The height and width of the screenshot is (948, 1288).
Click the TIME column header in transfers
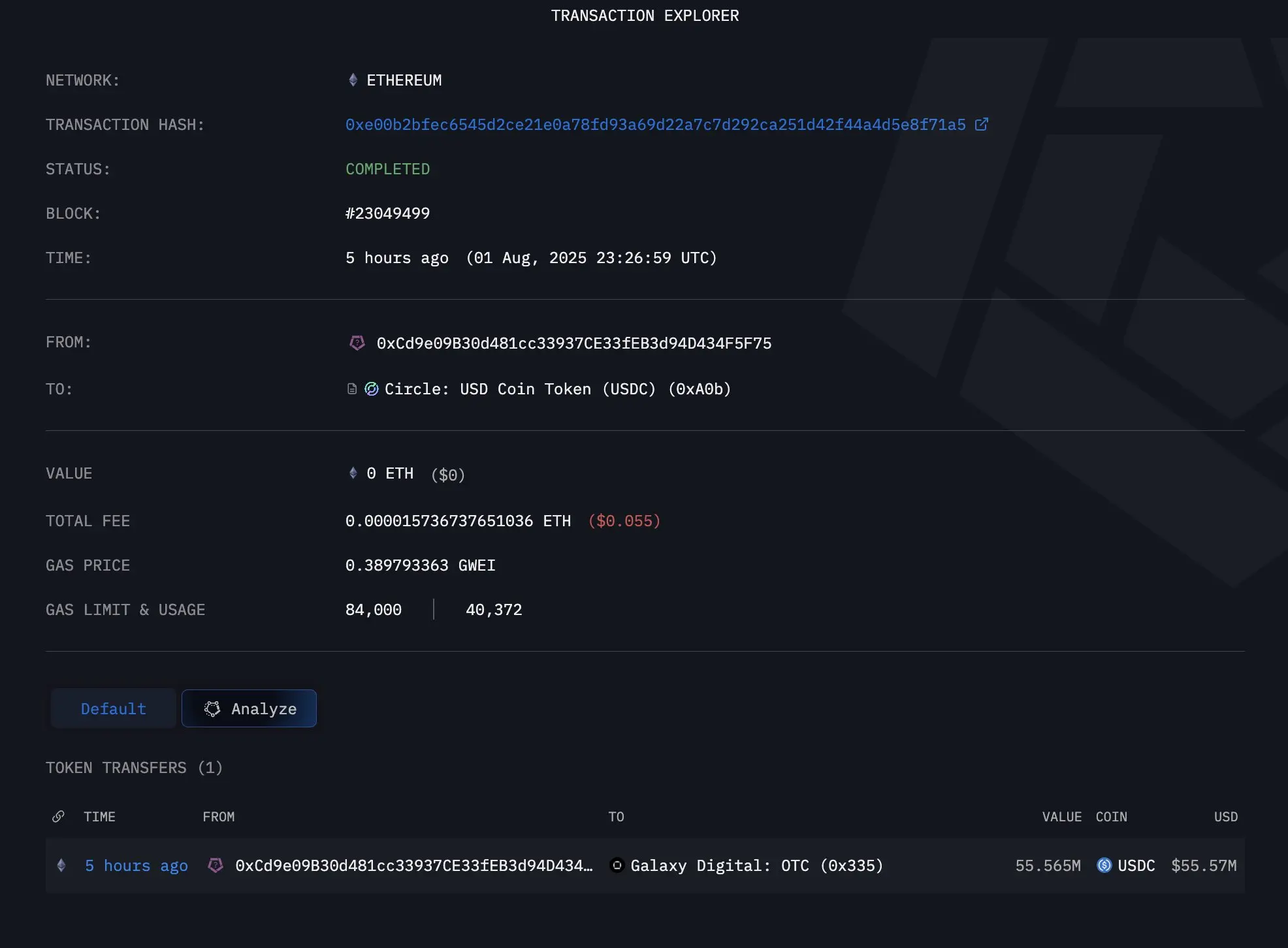pos(99,817)
